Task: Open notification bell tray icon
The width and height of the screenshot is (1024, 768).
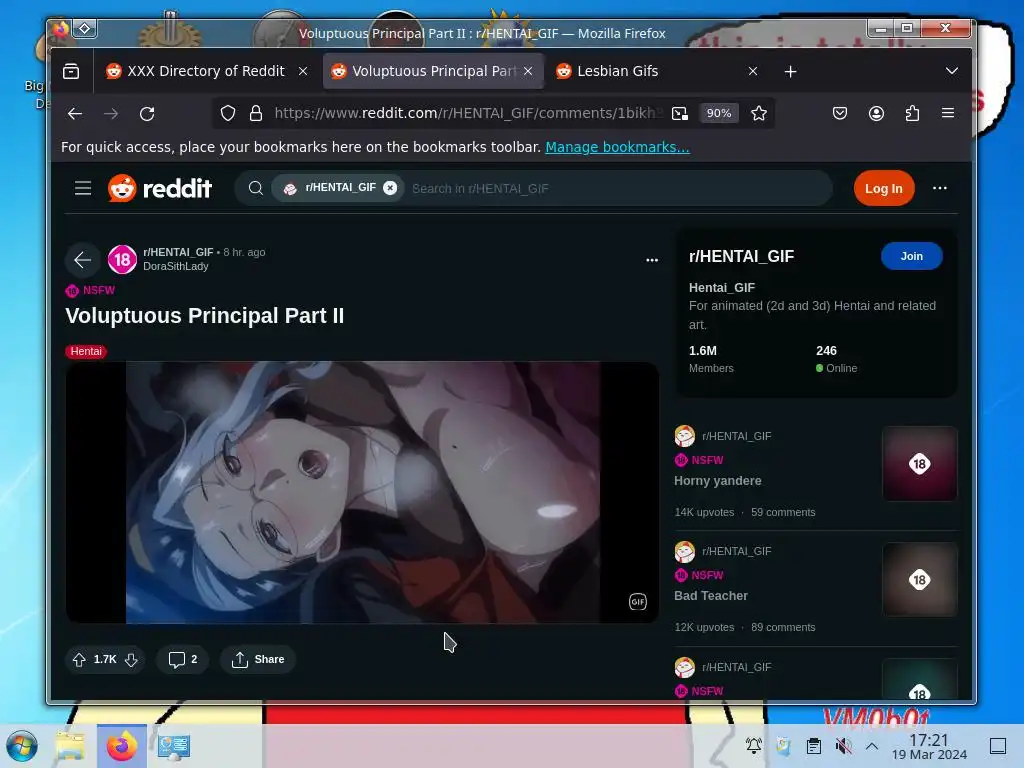Action: point(754,746)
